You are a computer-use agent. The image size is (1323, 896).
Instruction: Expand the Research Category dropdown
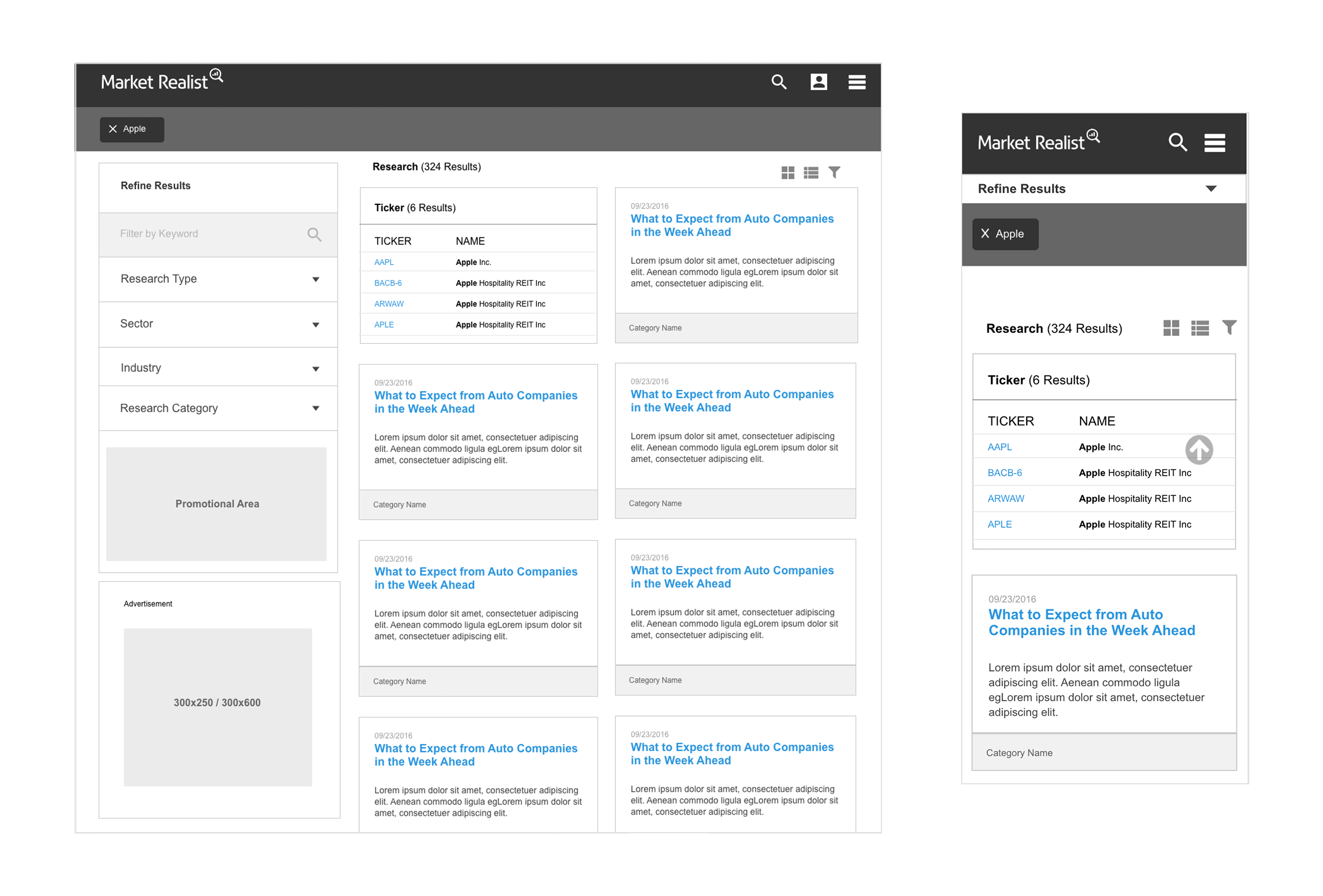click(218, 408)
